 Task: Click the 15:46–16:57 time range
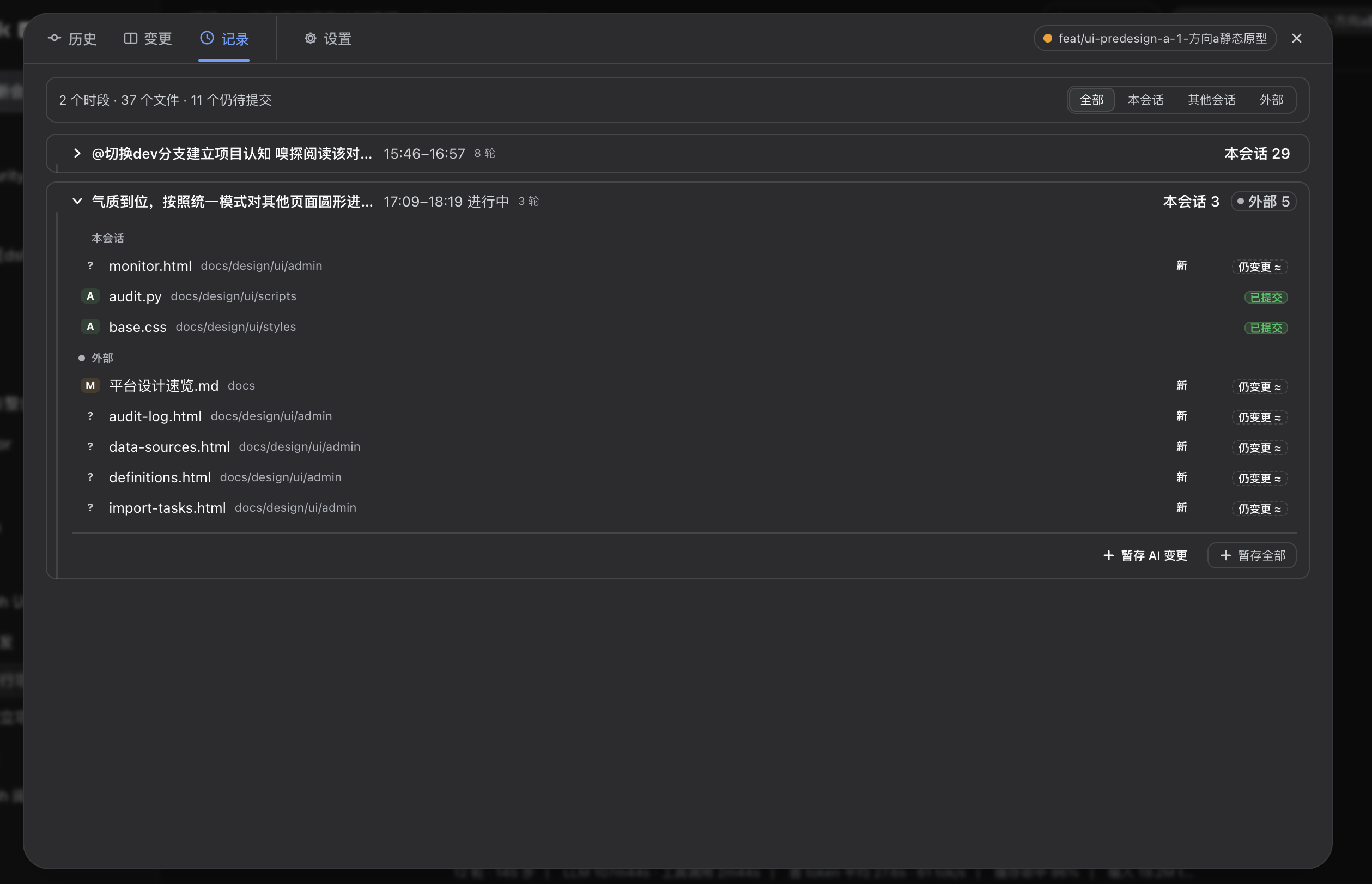click(x=424, y=153)
